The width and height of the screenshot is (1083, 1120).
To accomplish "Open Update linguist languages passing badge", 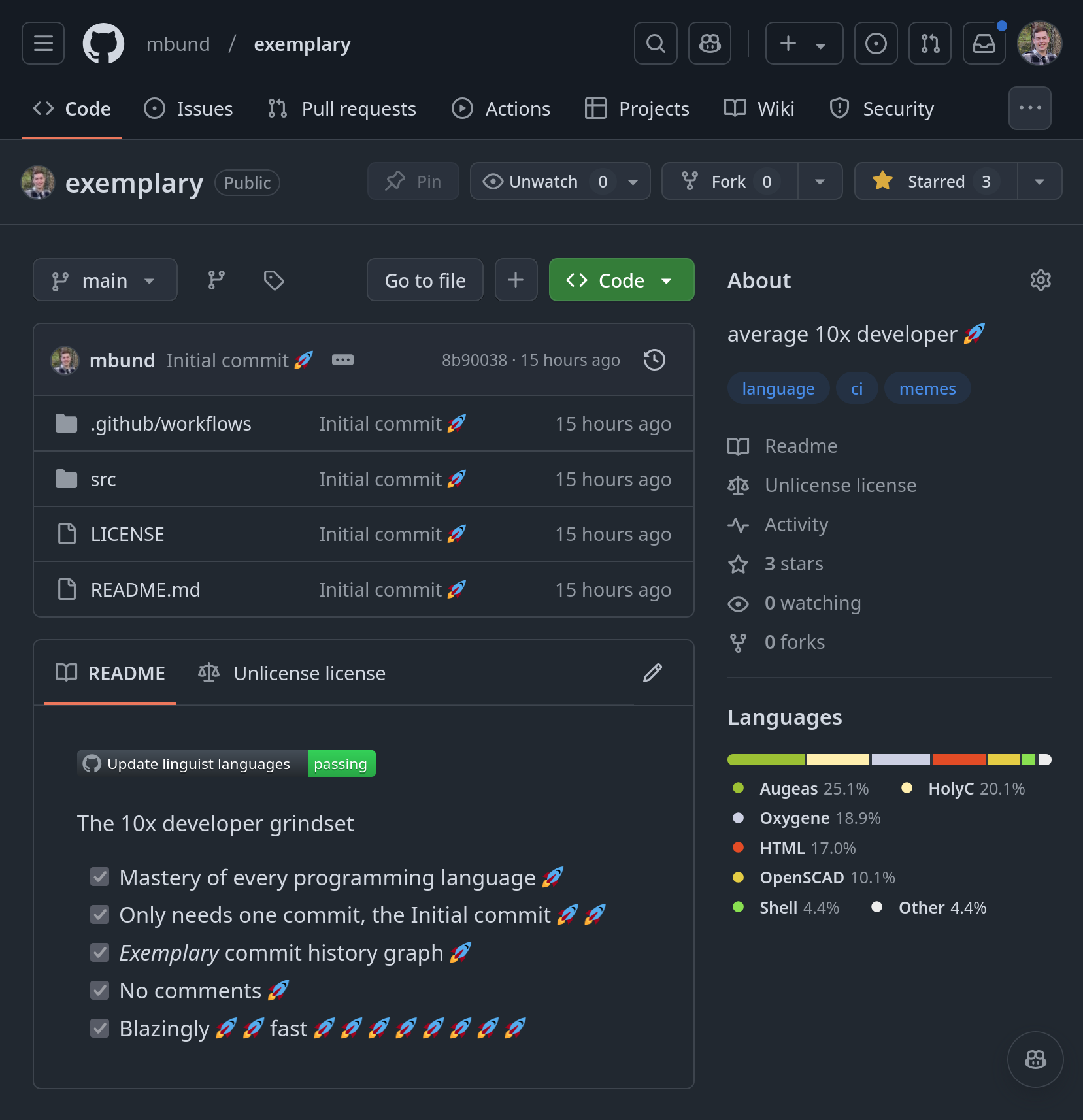I will tap(226, 764).
